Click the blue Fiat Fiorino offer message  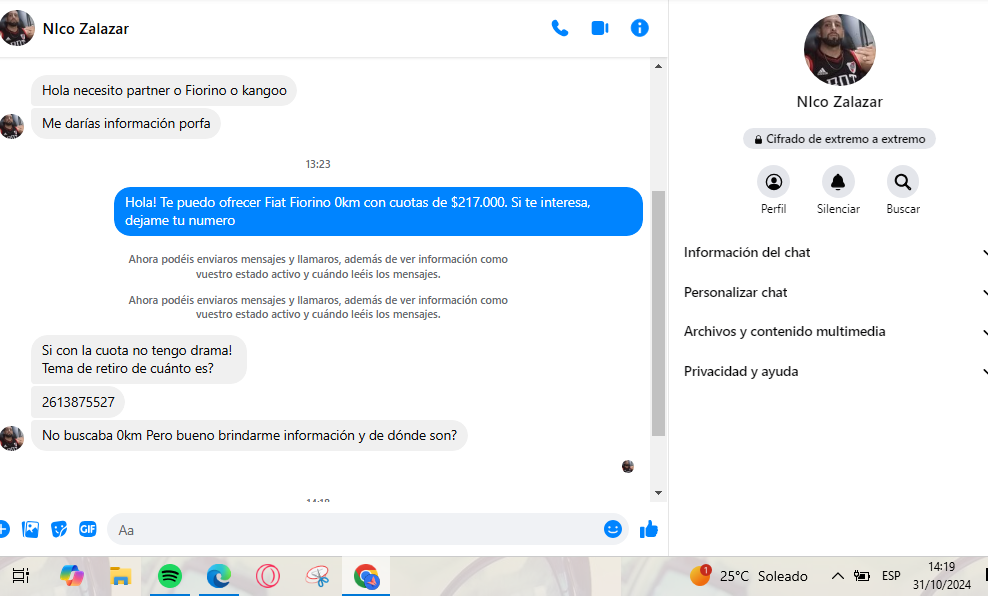[378, 212]
